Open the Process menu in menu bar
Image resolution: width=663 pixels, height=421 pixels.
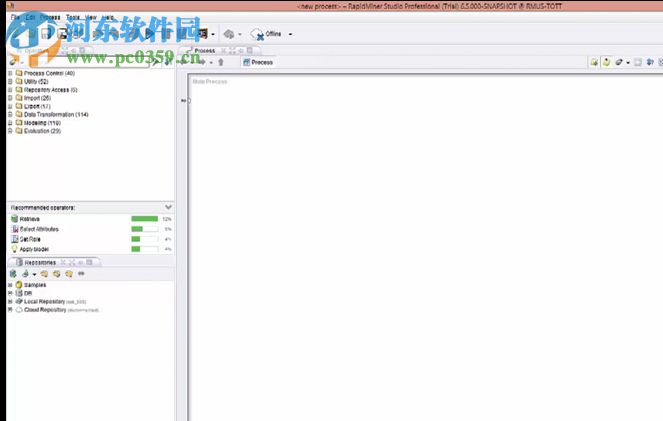(50, 17)
